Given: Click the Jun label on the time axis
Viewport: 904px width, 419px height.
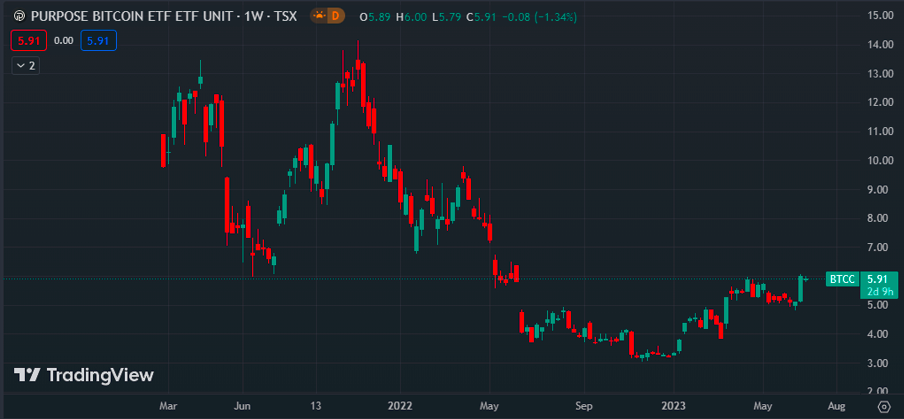Looking at the screenshot, I should pos(243,406).
